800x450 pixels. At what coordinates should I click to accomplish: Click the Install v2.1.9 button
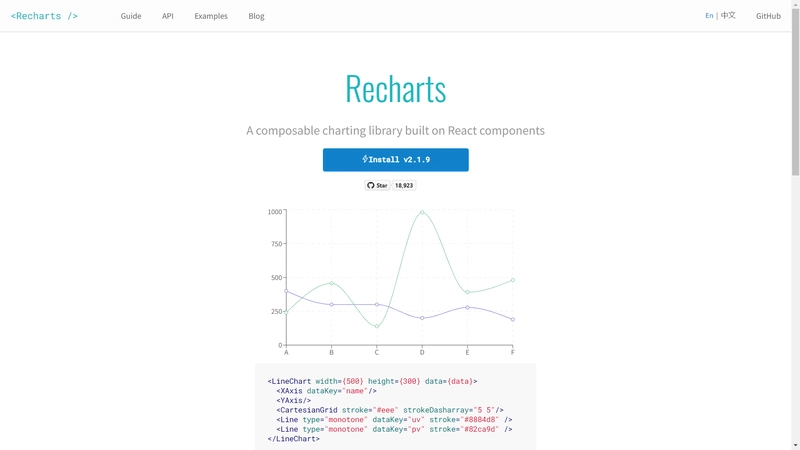[x=395, y=160]
